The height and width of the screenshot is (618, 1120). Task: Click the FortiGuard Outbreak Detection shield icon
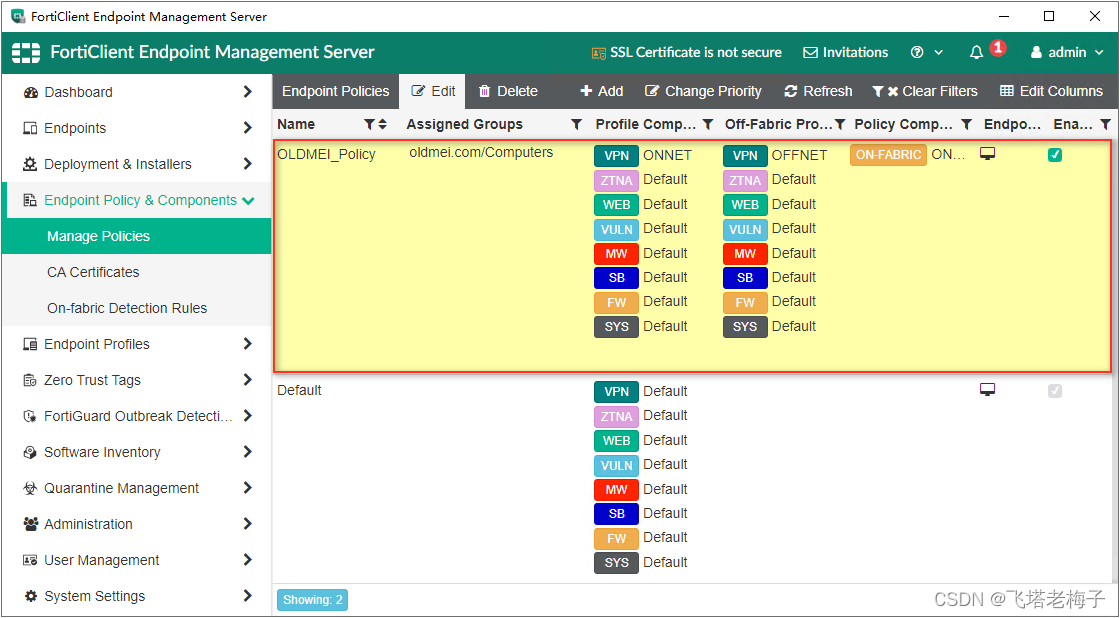point(30,416)
